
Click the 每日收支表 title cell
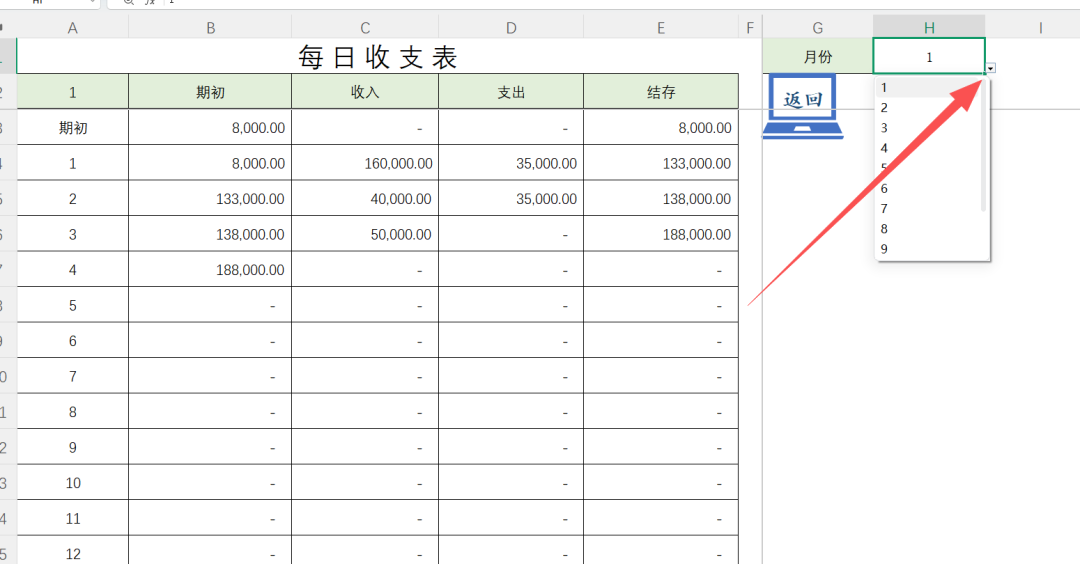378,58
